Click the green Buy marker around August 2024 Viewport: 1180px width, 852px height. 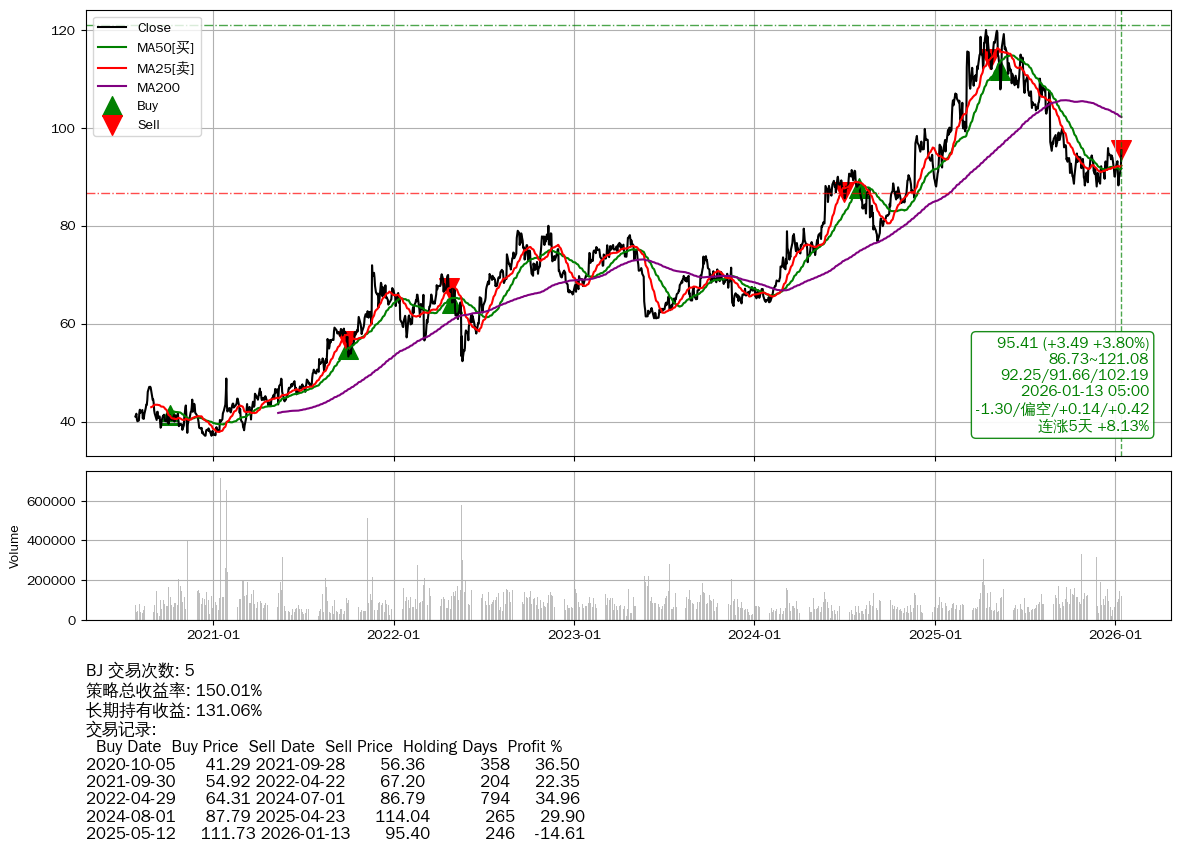(858, 190)
